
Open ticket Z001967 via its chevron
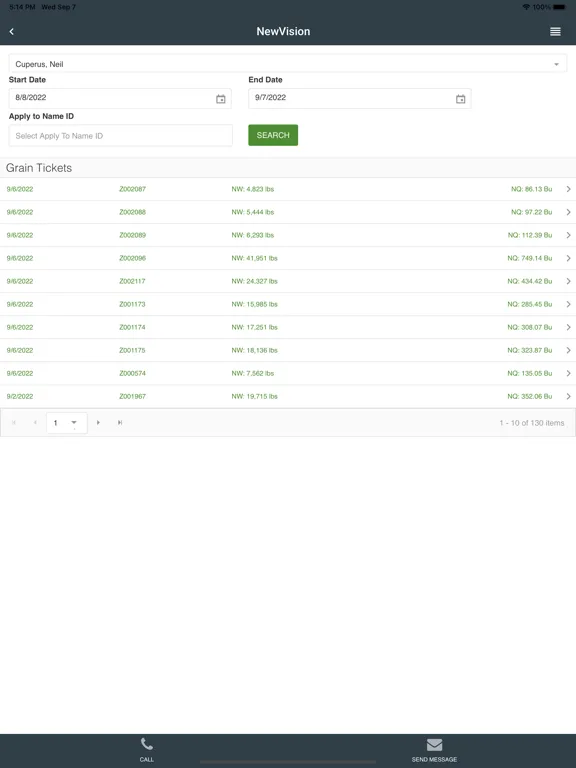pyautogui.click(x=568, y=396)
